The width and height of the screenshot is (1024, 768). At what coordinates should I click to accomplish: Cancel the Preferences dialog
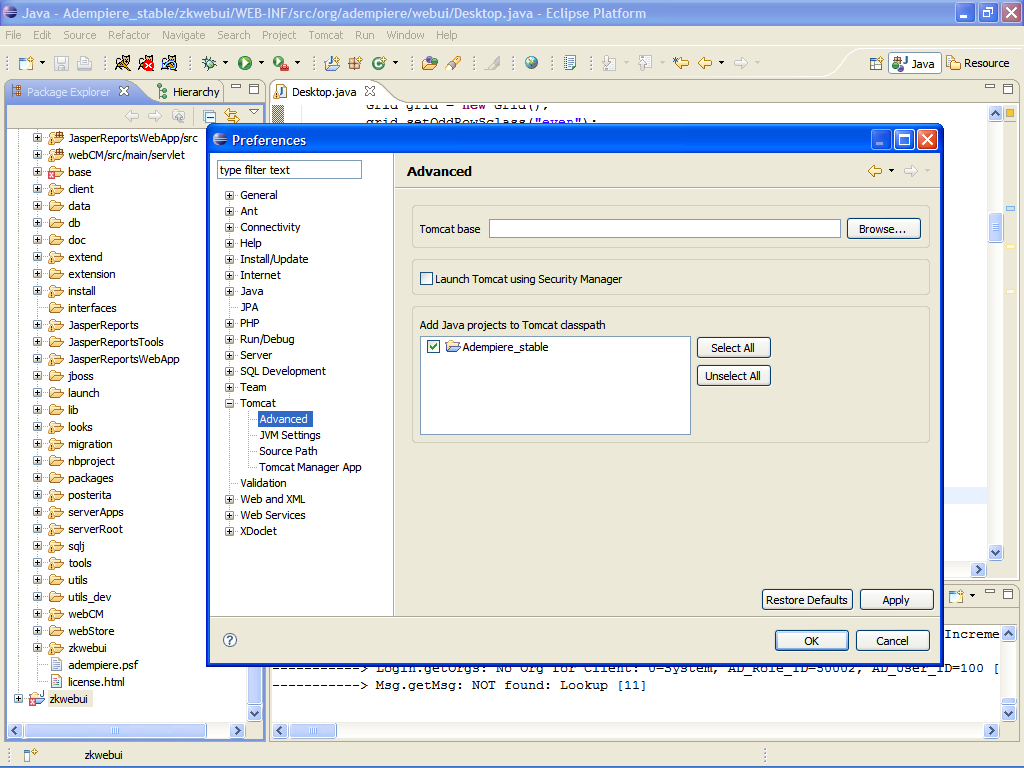coord(892,641)
